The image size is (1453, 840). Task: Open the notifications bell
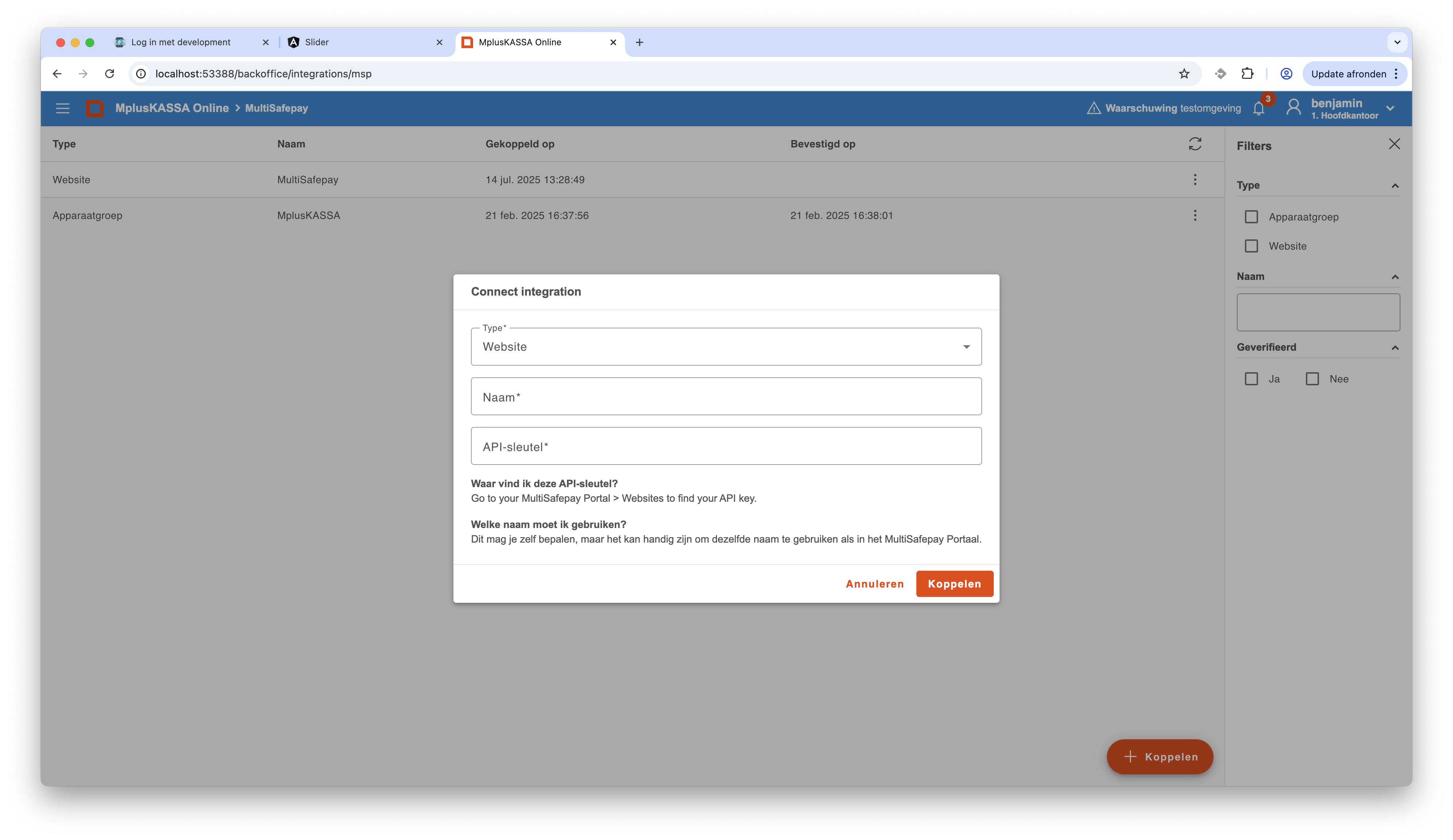1259,108
